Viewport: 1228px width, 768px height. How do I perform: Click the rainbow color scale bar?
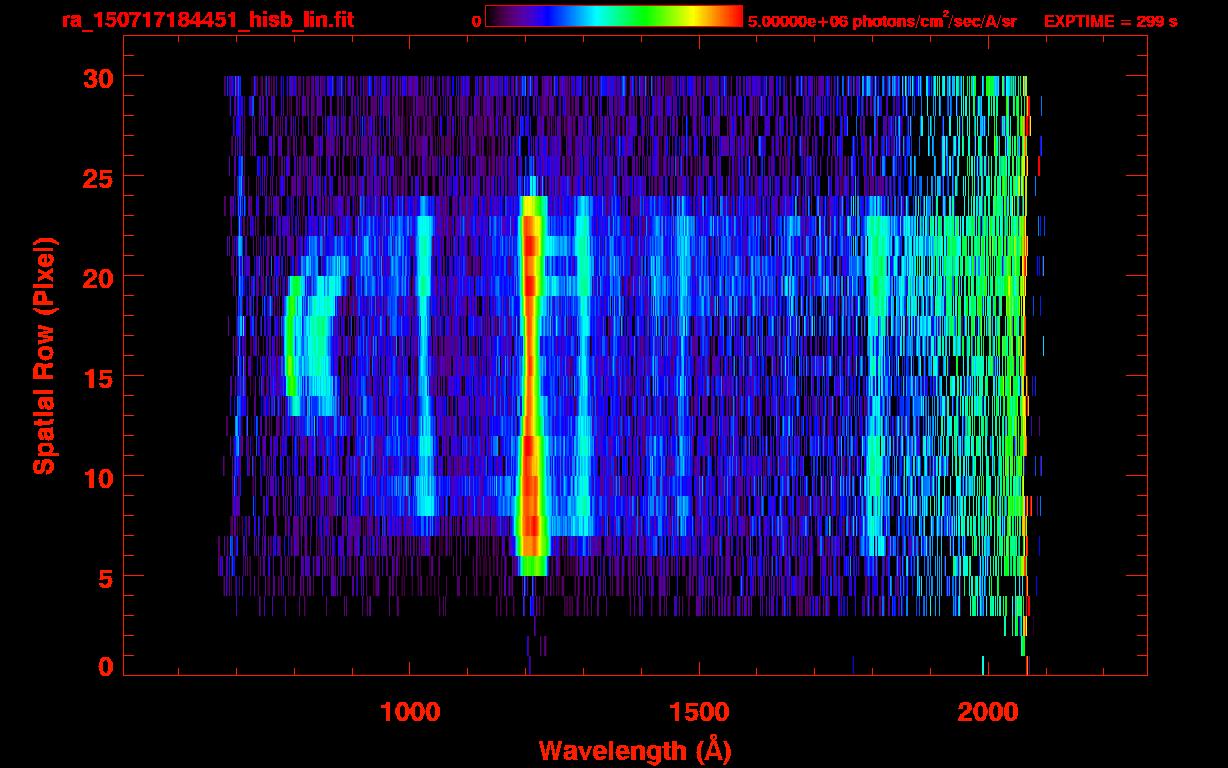click(614, 17)
